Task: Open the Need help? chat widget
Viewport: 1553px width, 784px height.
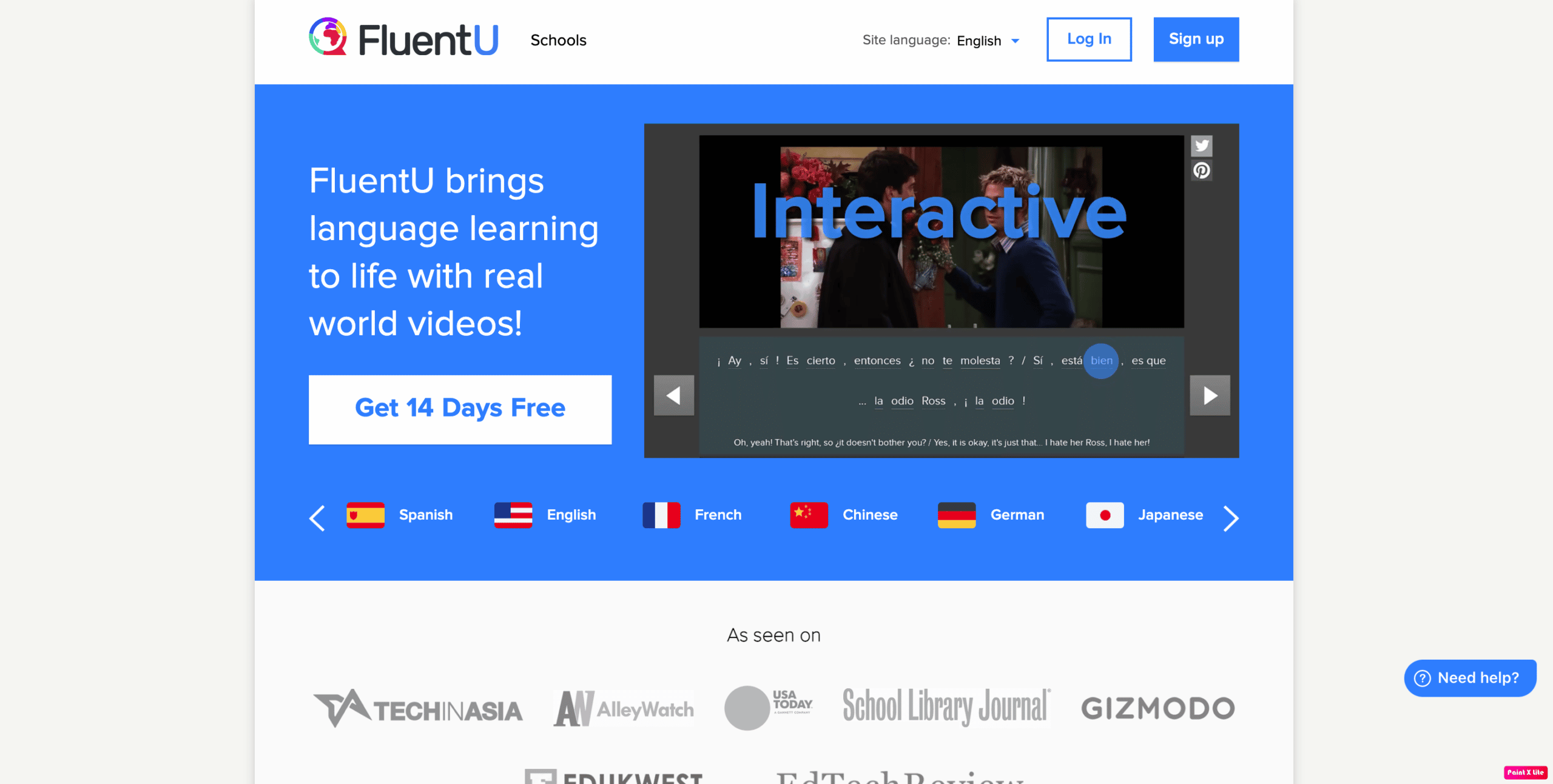Action: pyautogui.click(x=1470, y=678)
